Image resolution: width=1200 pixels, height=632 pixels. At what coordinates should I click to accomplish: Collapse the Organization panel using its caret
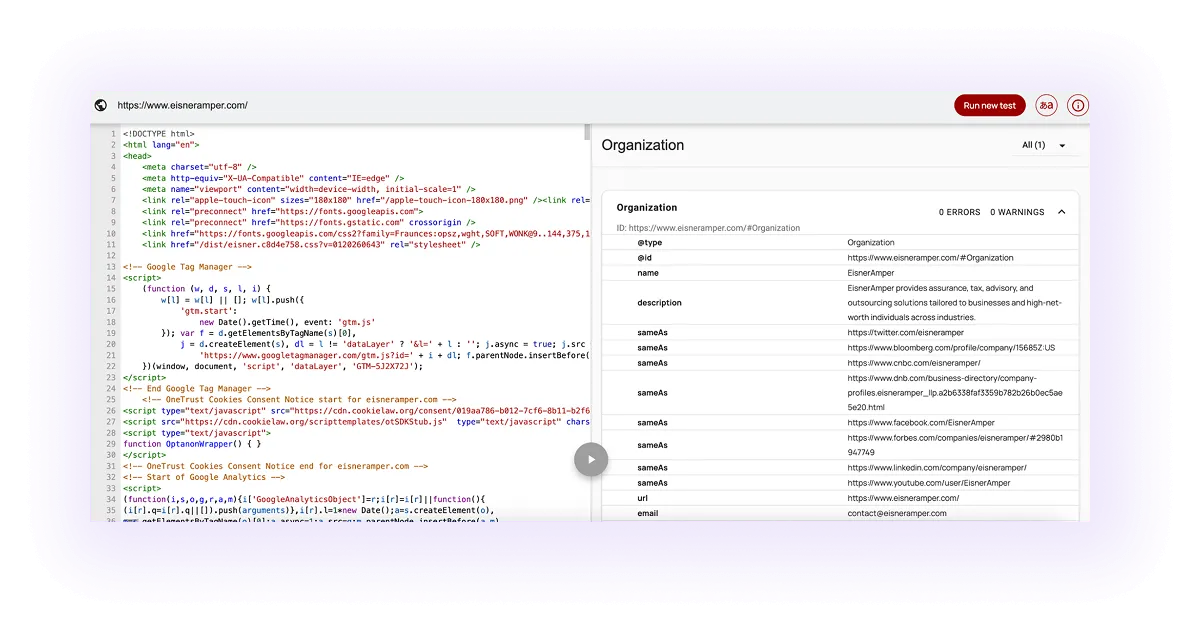click(1062, 211)
